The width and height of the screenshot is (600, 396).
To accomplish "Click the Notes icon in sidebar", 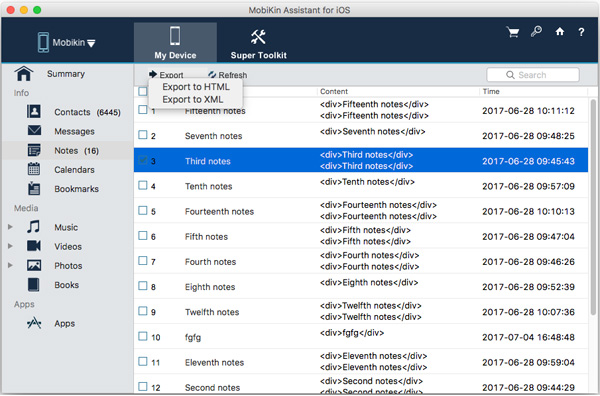I will click(x=34, y=150).
